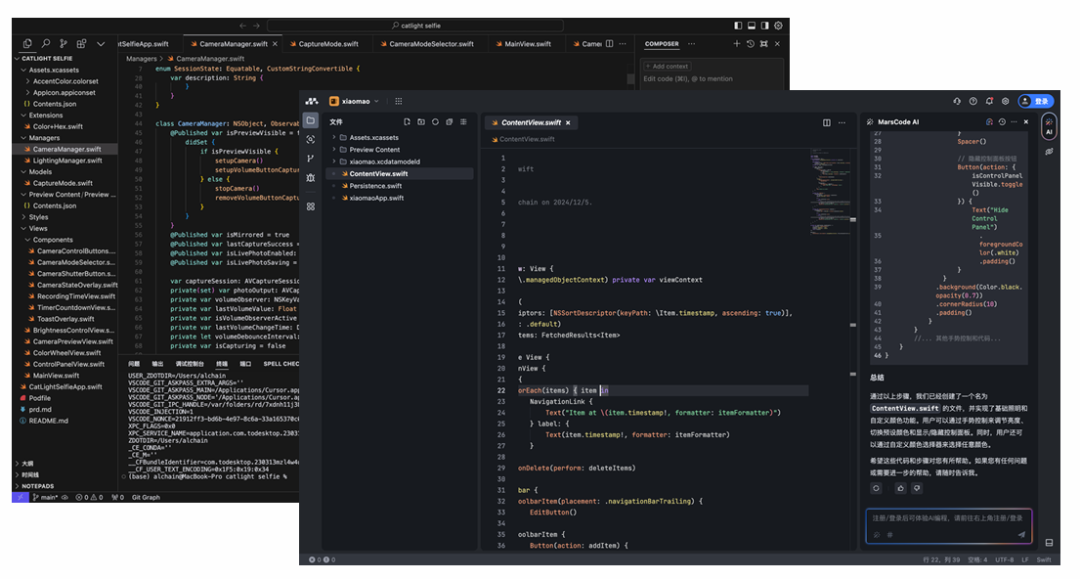Open MarsCode file explorer folder icon
1080x579 pixels.
click(311, 121)
